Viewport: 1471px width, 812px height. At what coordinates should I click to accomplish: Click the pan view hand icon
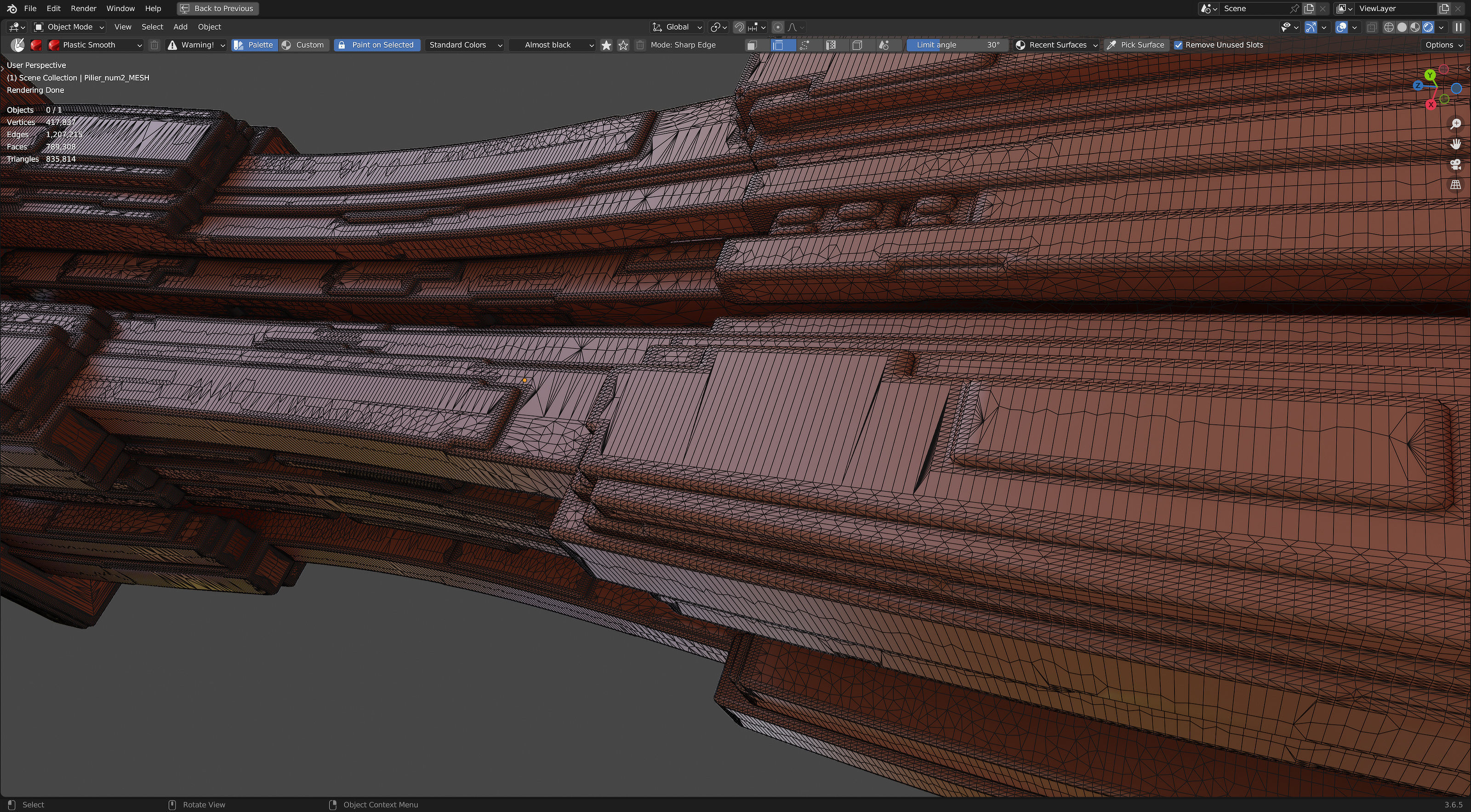tap(1455, 144)
